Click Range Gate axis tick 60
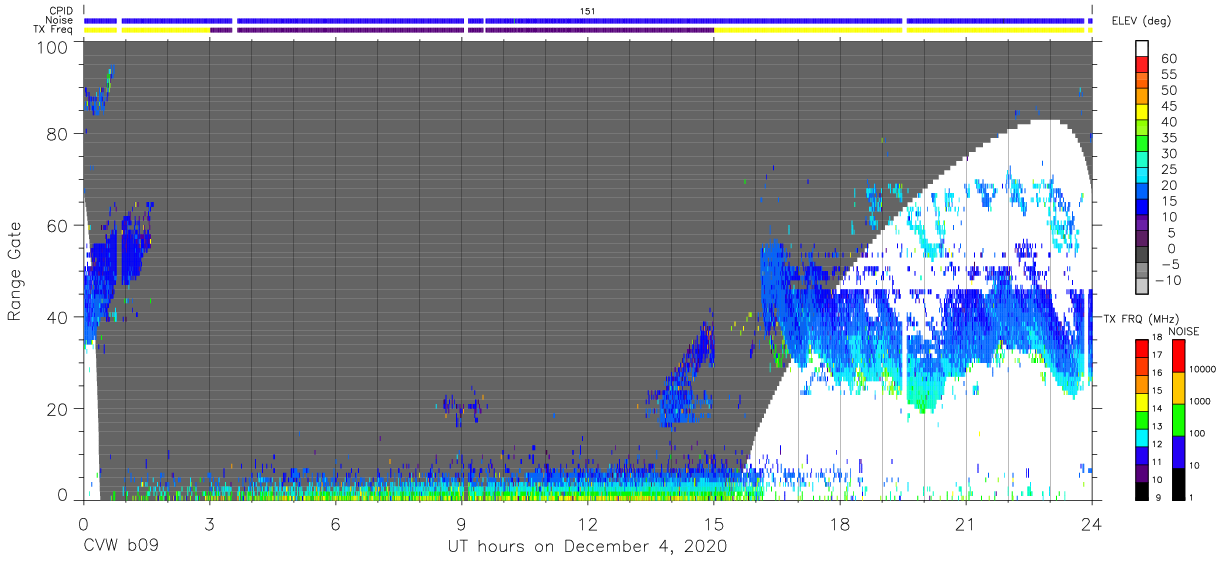Viewport: 1228px width, 567px height. (x=56, y=226)
